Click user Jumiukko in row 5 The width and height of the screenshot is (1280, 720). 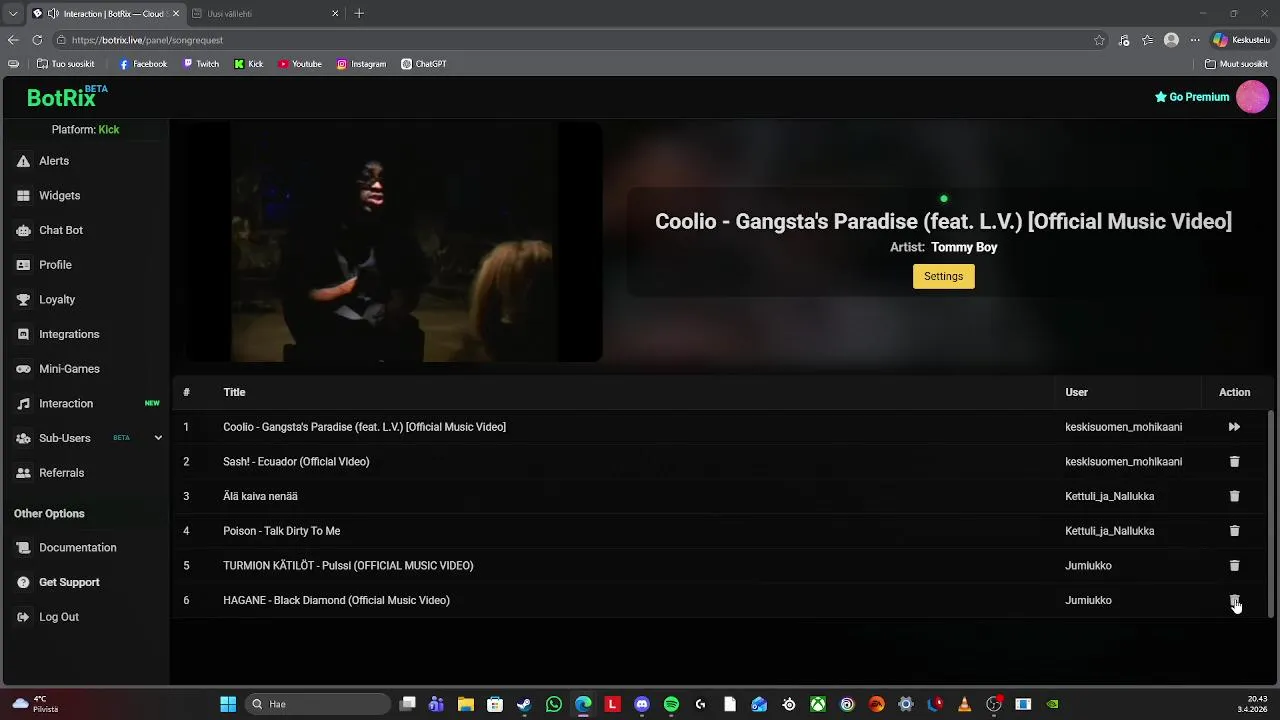1088,565
